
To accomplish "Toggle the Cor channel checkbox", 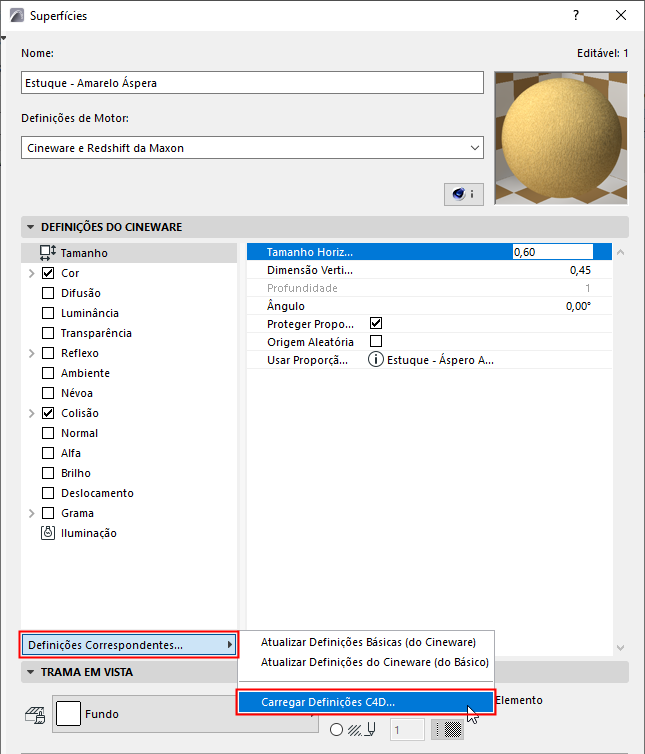I will (x=48, y=273).
